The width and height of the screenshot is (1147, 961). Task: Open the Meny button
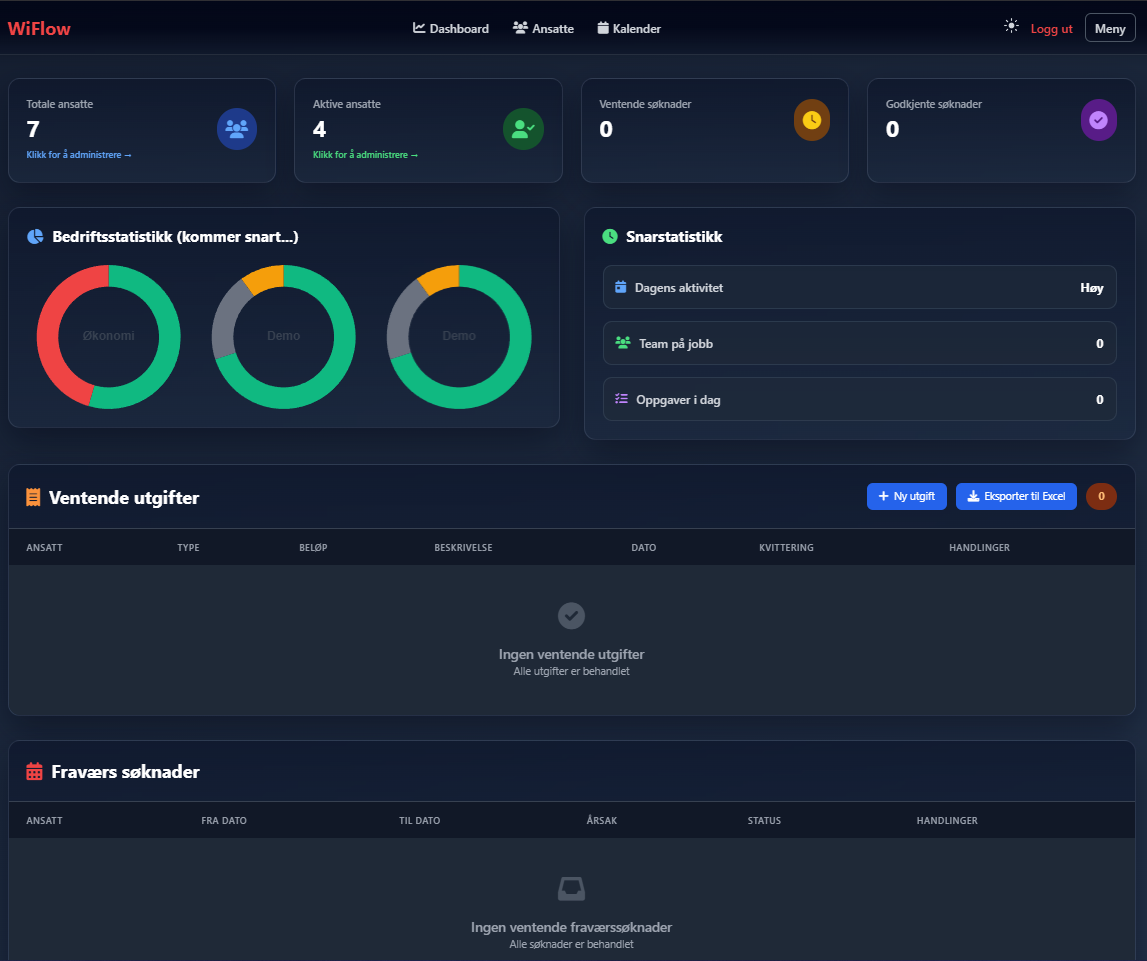1109,28
